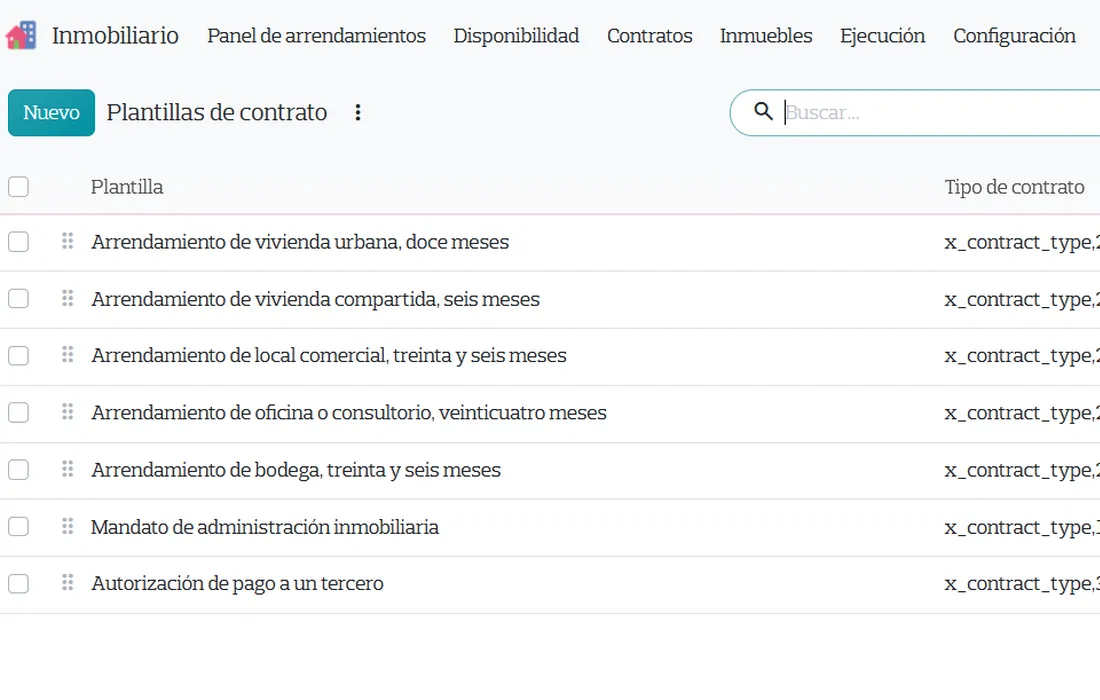1100x700 pixels.
Task: Click contract type cell of vivienda urbana row
Action: click(x=1021, y=243)
